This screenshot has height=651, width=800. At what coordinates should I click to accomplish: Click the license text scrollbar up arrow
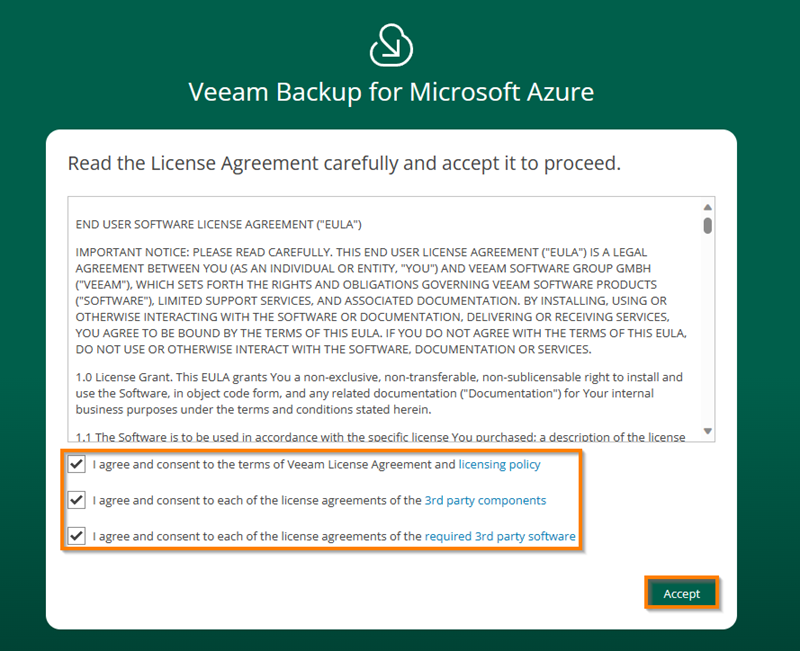[708, 205]
